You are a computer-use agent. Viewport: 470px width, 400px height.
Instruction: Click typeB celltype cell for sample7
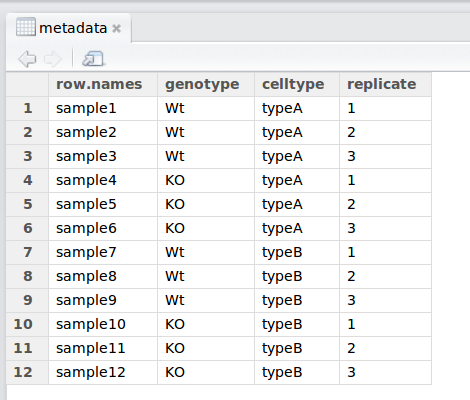[297, 253]
